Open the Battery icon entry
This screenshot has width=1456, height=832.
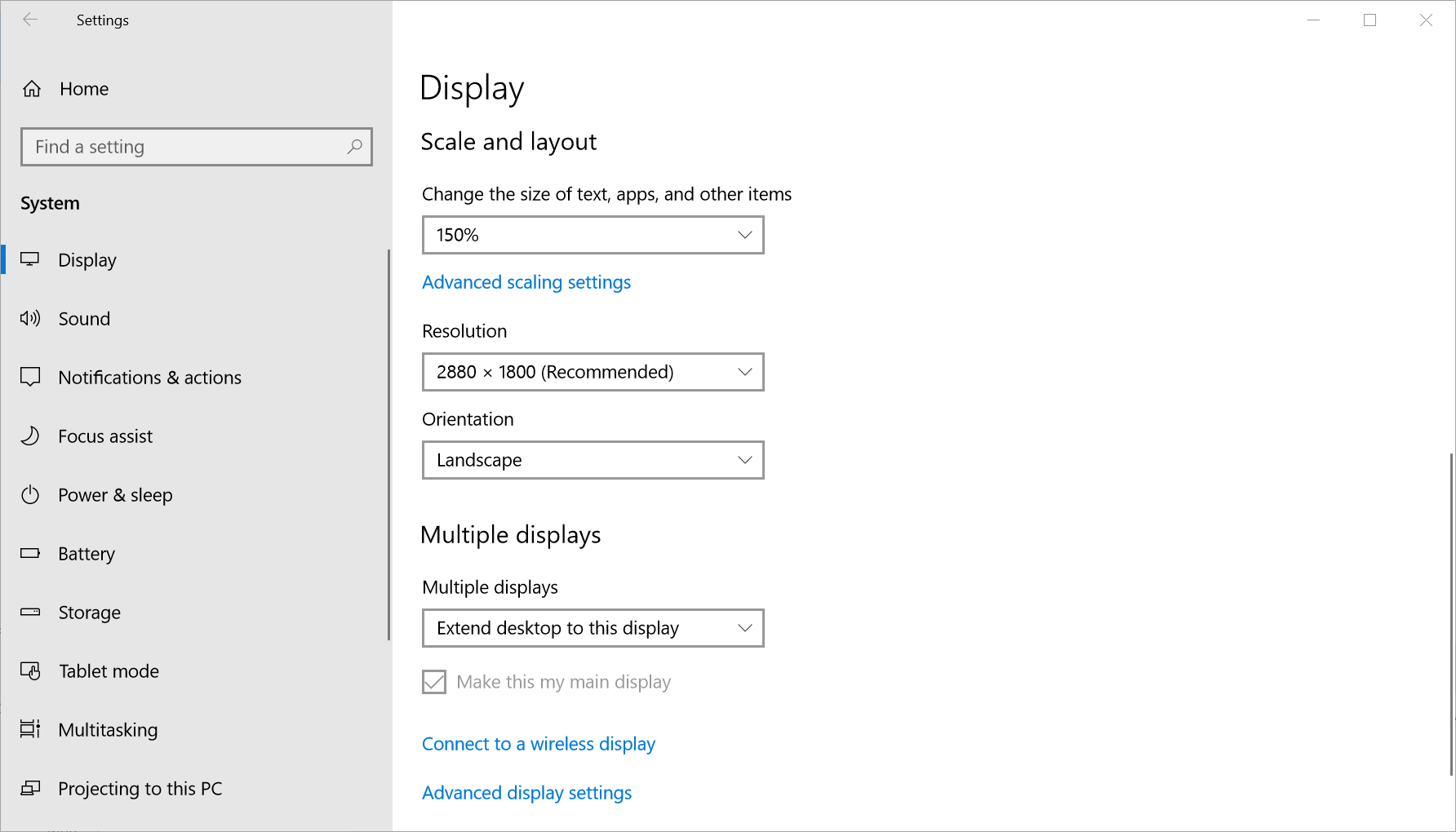[30, 554]
